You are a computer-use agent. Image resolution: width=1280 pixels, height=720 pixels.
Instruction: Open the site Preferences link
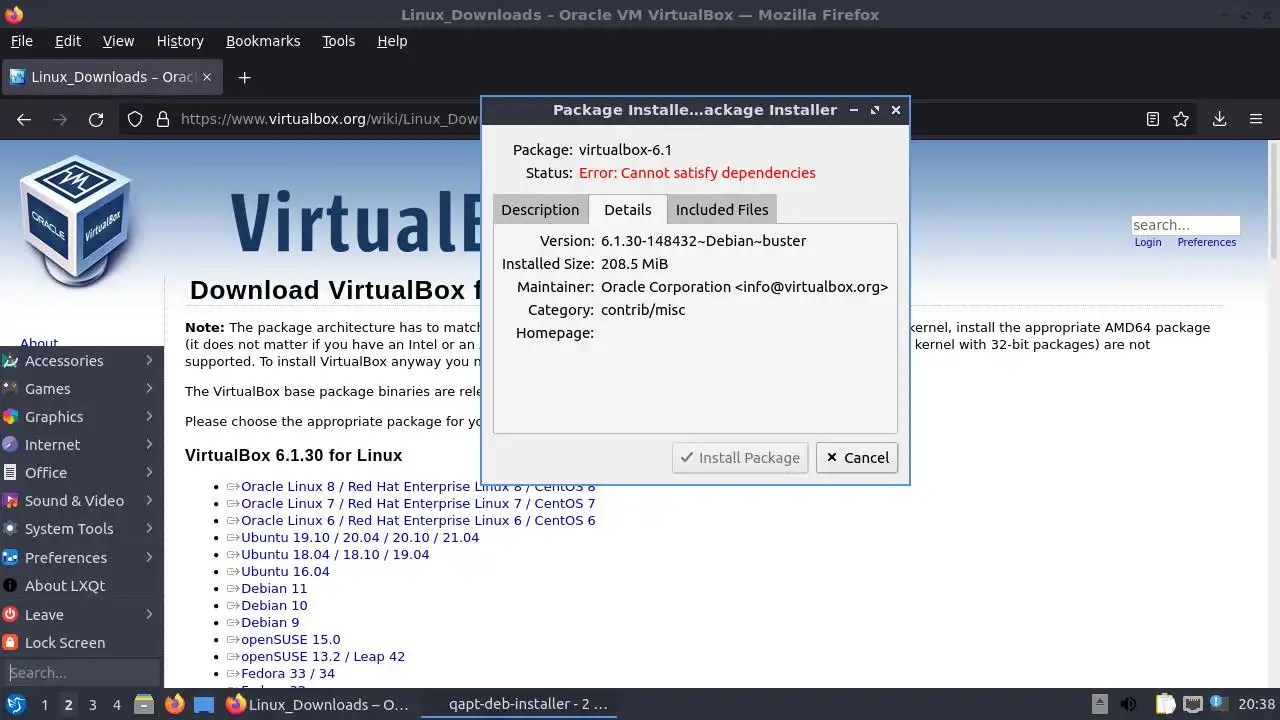point(1206,242)
